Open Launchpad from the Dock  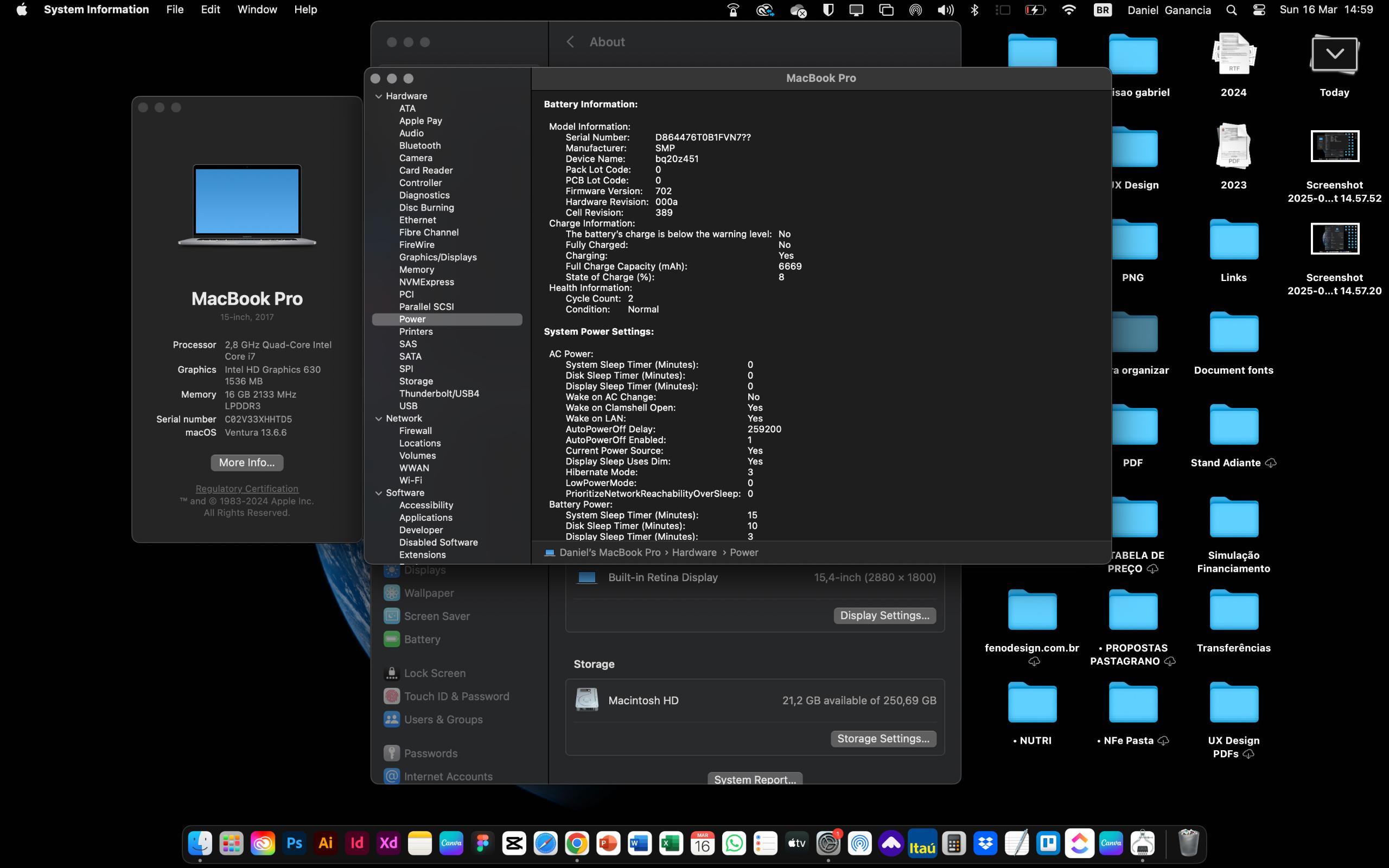pos(231,843)
